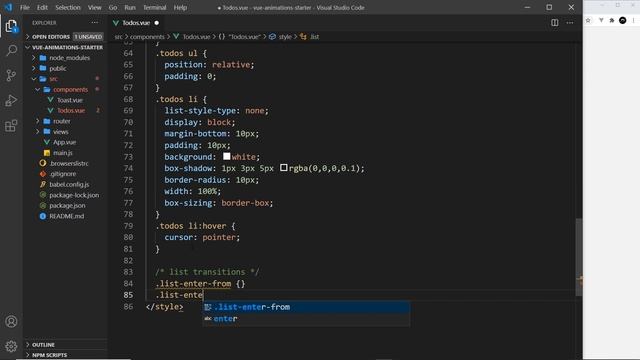This screenshot has height=360, width=640.
Task: Click '.list' in the breadcrumb path
Action: tap(314, 37)
